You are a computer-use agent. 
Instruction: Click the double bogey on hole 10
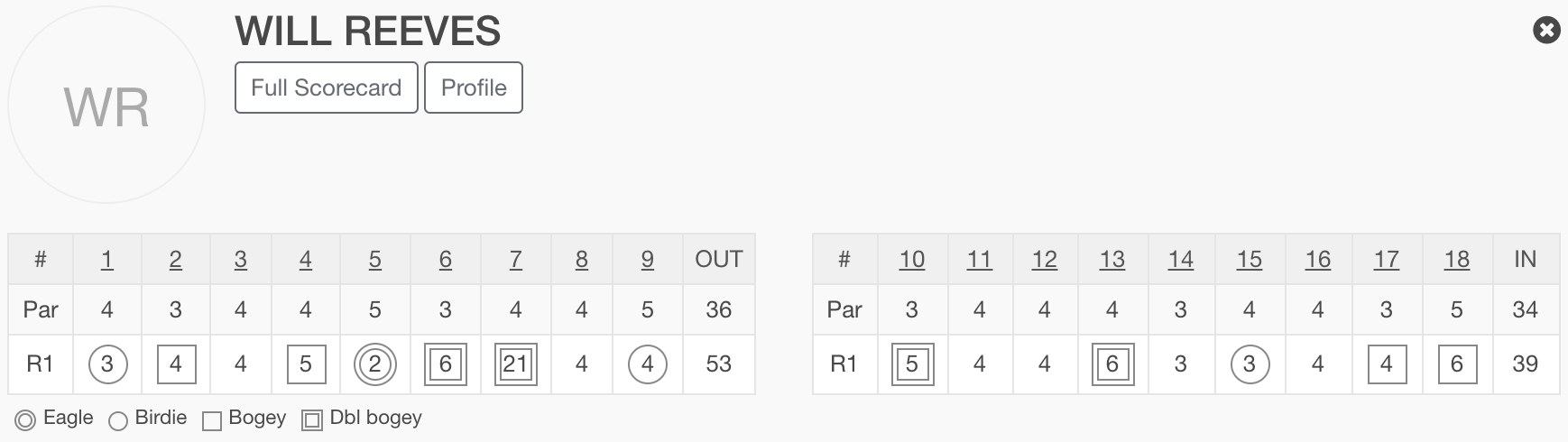point(911,364)
